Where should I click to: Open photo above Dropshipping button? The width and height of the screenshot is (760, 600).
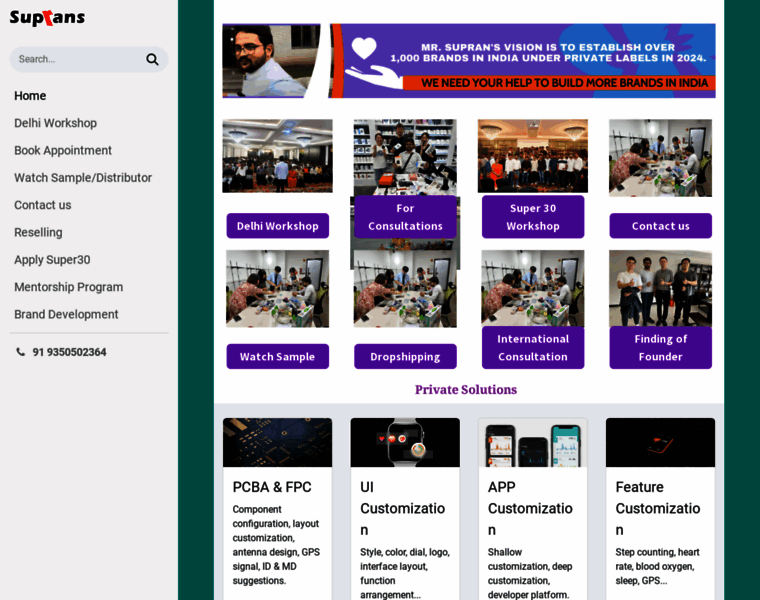pos(405,289)
